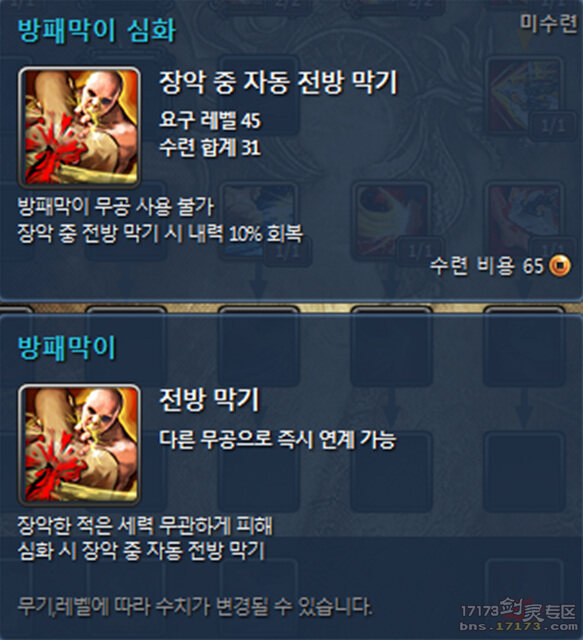Click the skill icon beside 전방 막기 name

(x=79, y=444)
